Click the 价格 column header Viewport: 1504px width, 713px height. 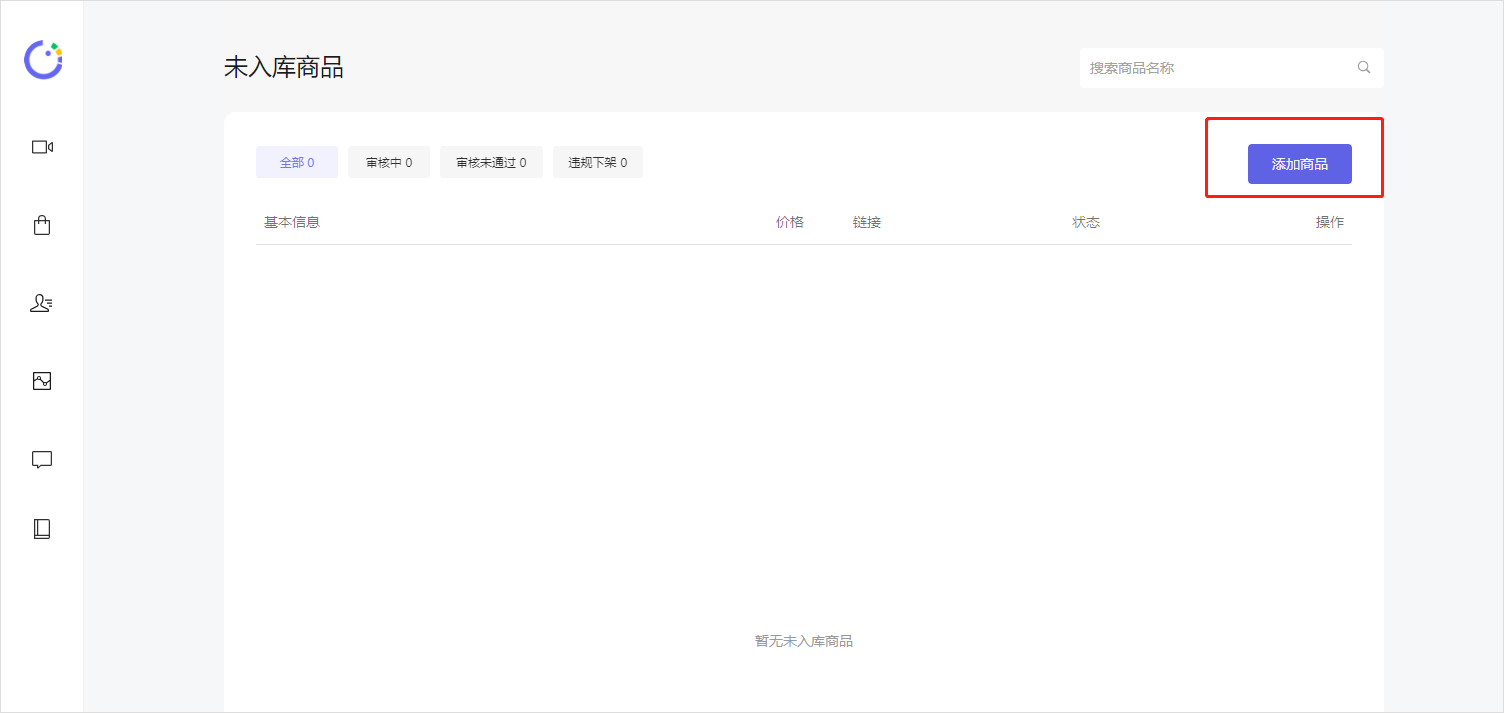coord(790,222)
